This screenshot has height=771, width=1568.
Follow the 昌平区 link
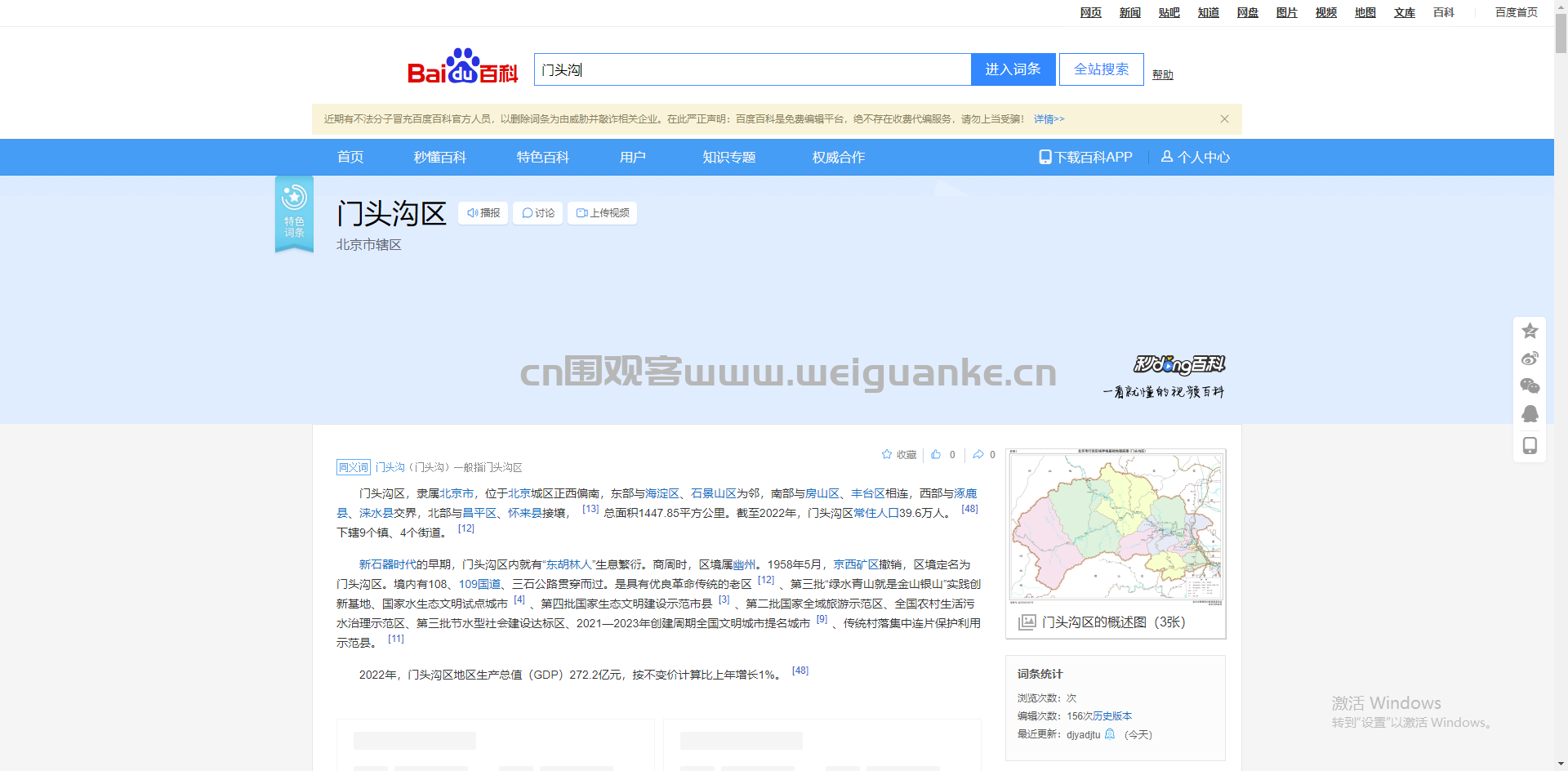pos(479,513)
